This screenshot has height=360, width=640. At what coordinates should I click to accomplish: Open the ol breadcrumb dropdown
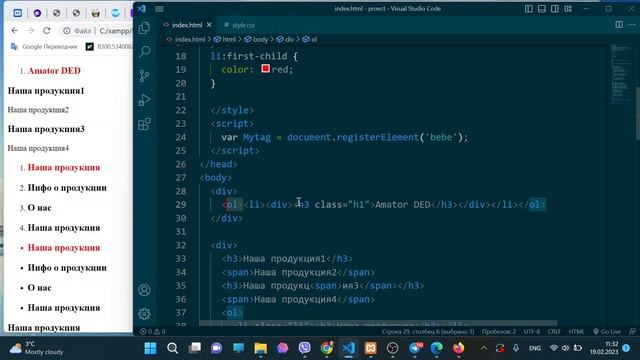(x=310, y=40)
